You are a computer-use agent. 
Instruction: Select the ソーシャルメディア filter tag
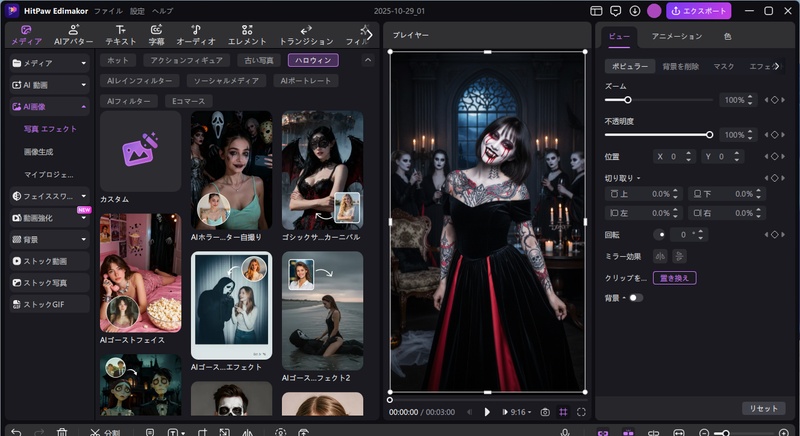point(226,81)
